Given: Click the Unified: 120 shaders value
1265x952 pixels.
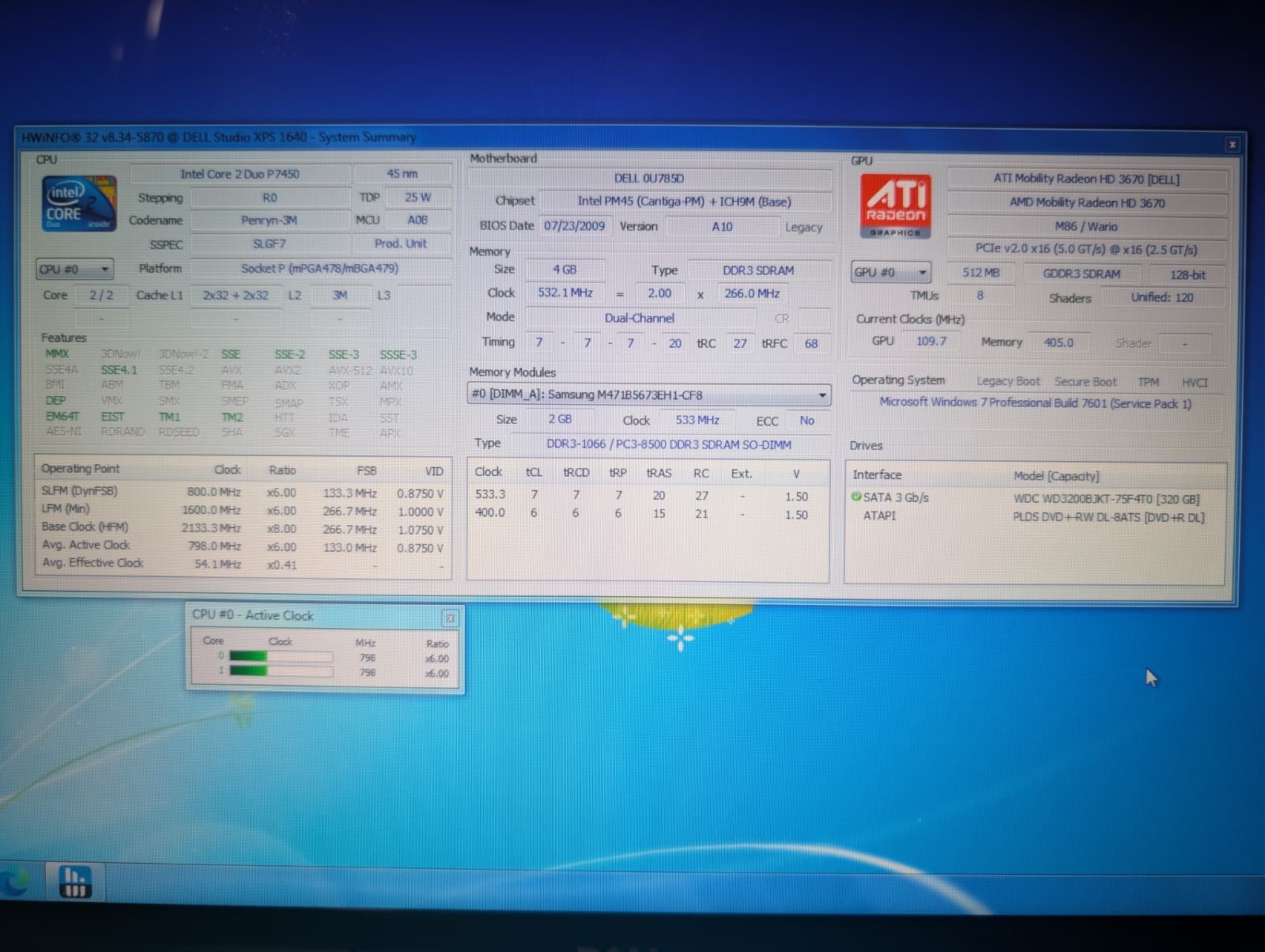Looking at the screenshot, I should [x=1161, y=297].
